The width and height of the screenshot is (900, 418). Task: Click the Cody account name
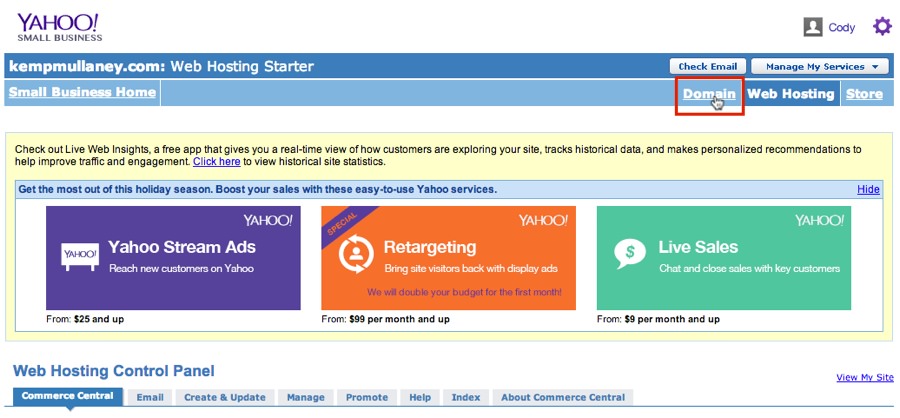[841, 27]
